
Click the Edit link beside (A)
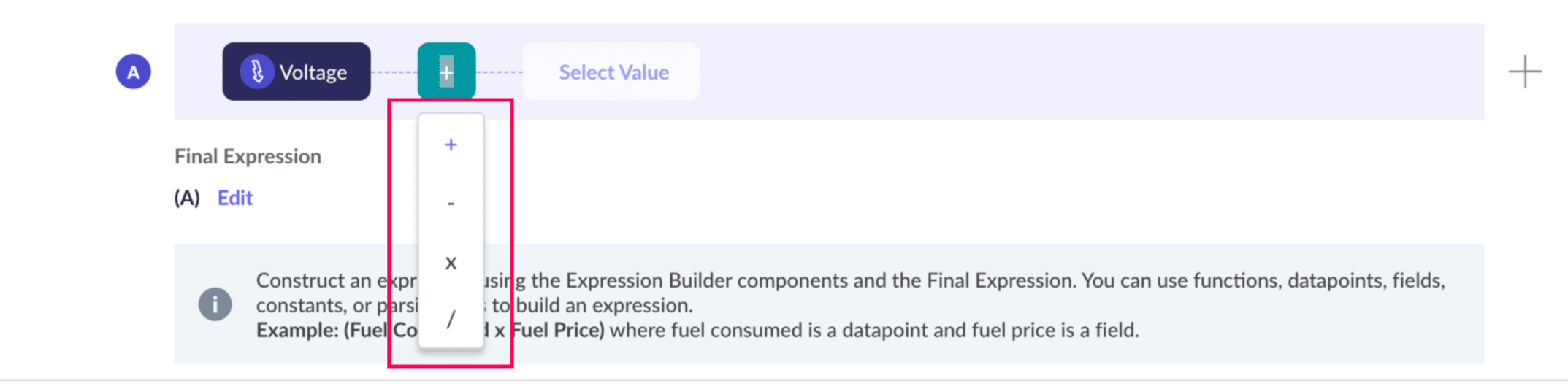pos(234,198)
